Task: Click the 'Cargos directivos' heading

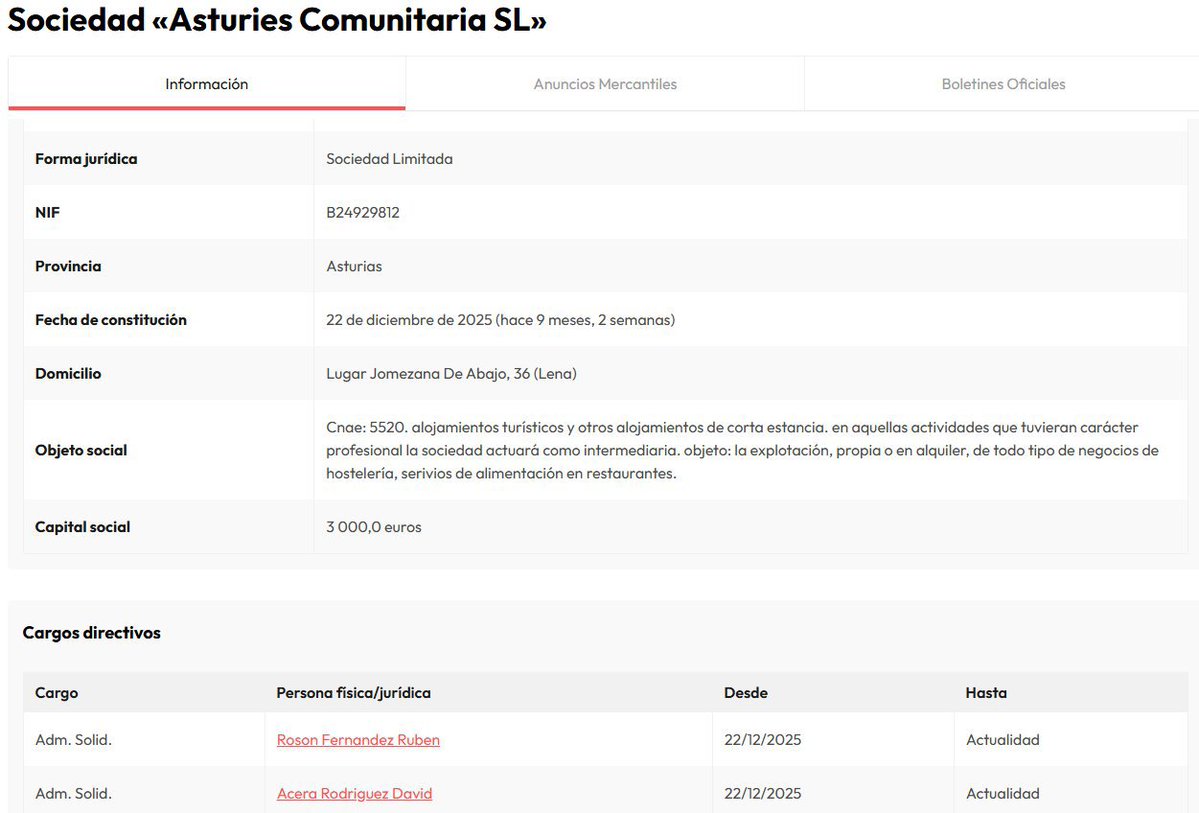Action: click(92, 633)
